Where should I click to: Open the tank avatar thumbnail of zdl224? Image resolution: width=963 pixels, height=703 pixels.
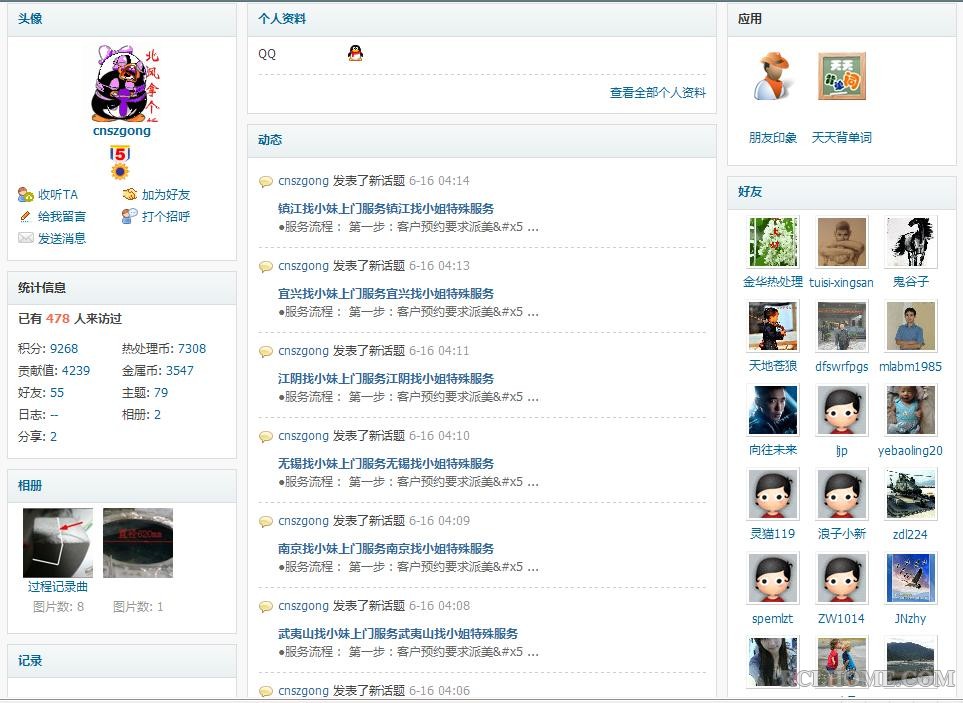pos(910,494)
